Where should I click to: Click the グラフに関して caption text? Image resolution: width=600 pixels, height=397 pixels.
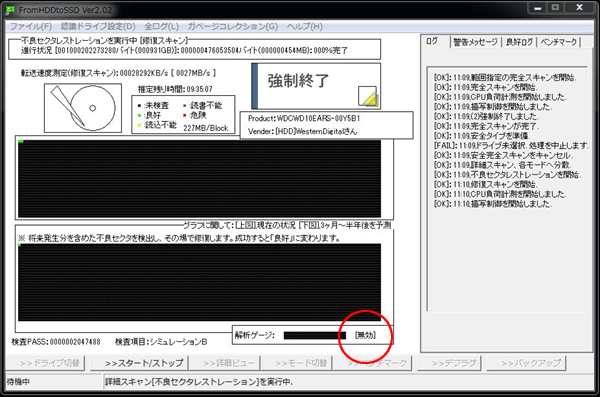[286, 225]
